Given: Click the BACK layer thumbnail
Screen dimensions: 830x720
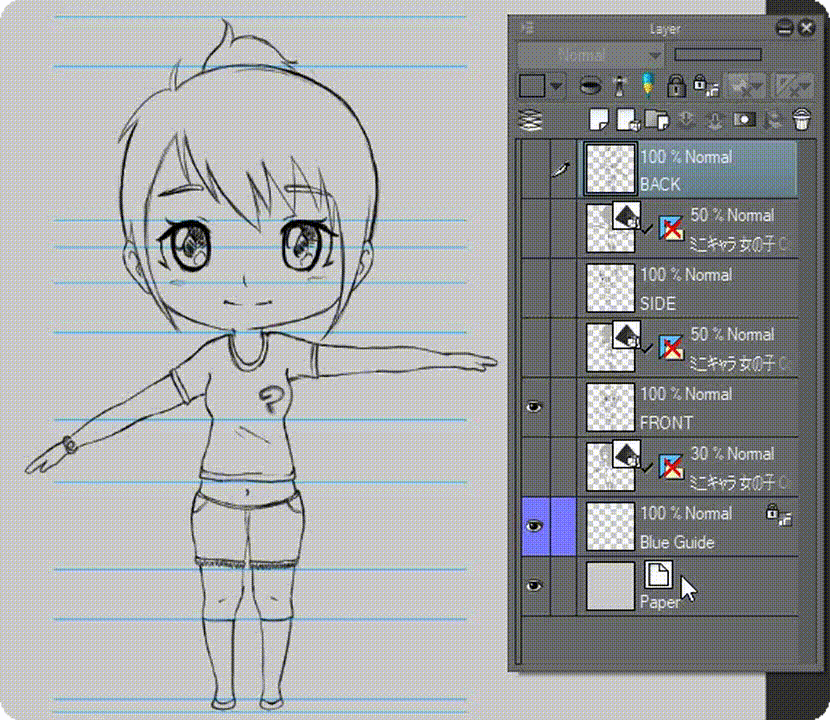Looking at the screenshot, I should pyautogui.click(x=610, y=169).
